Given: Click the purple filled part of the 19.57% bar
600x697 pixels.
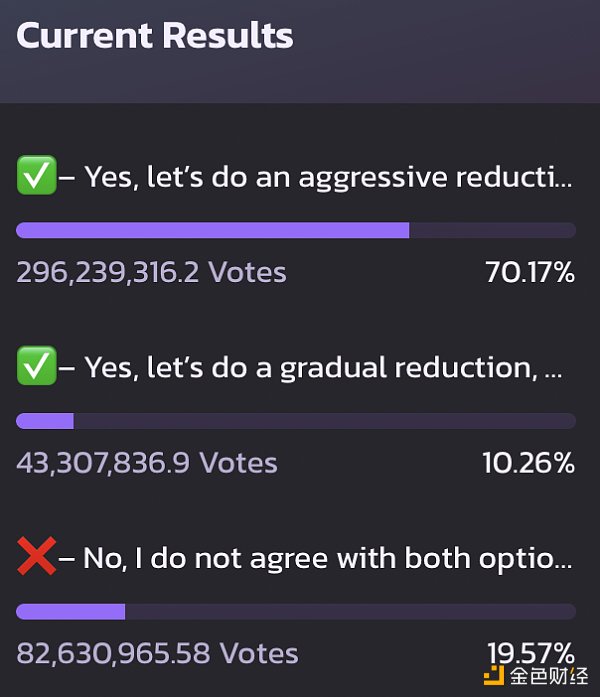Looking at the screenshot, I should point(70,611).
